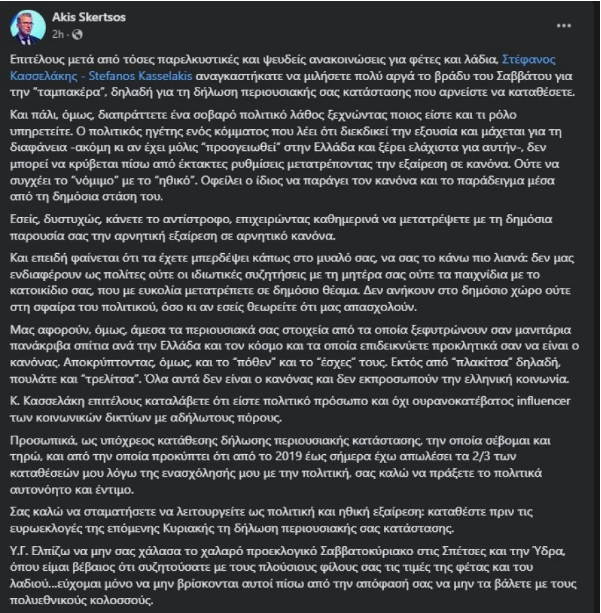Follow the tagged Stefanos Kasselakis link
This screenshot has width=601, height=613.
[140, 76]
